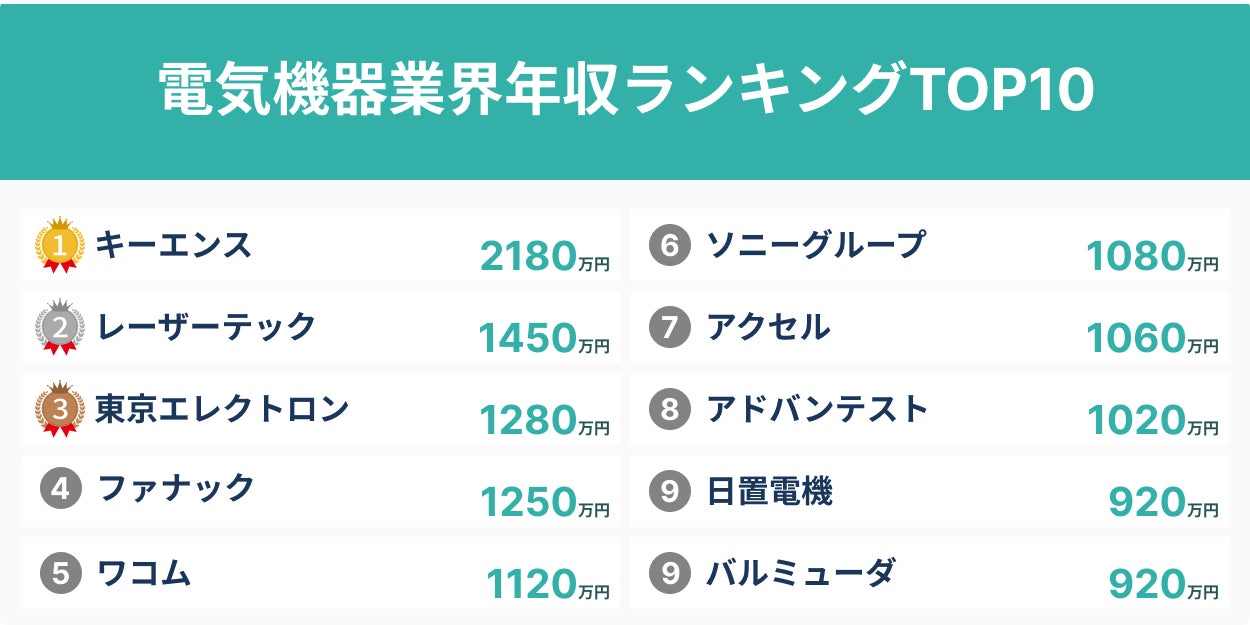The height and width of the screenshot is (625, 1250).
Task: Open the キーエンス company name
Action: (x=174, y=245)
